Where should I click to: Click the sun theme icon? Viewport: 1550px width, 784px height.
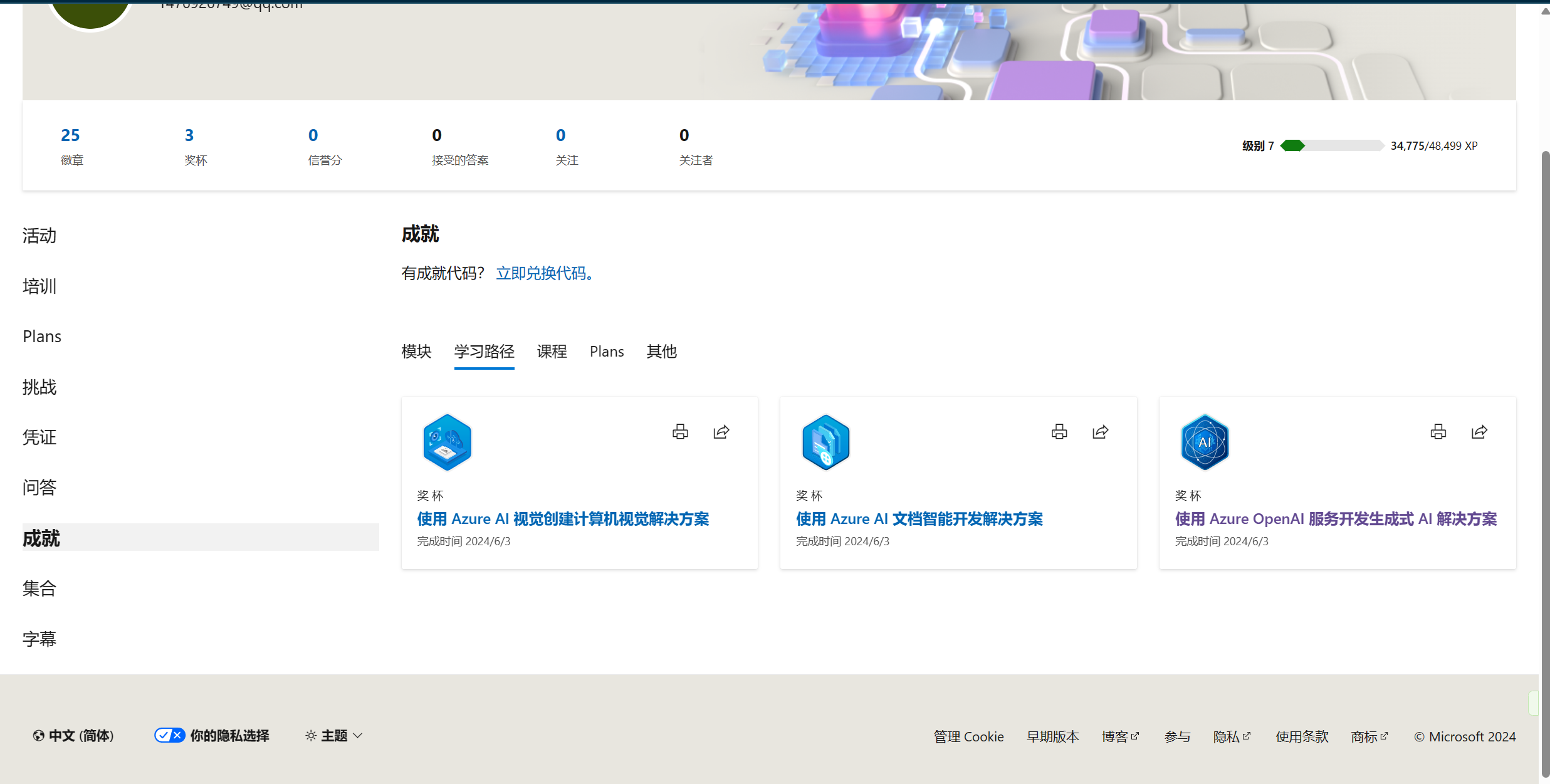point(311,736)
